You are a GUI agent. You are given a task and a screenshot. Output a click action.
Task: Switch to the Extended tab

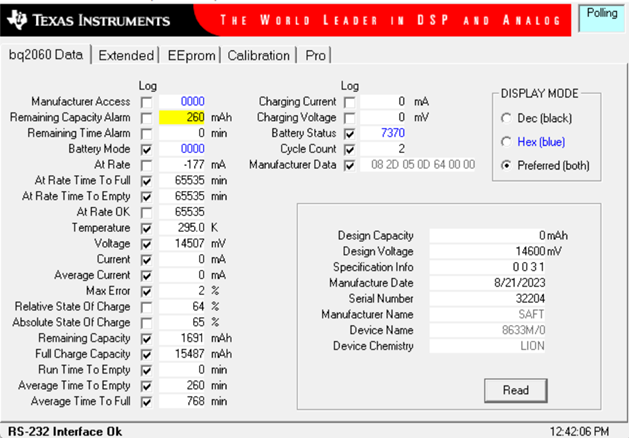pyautogui.click(x=126, y=55)
